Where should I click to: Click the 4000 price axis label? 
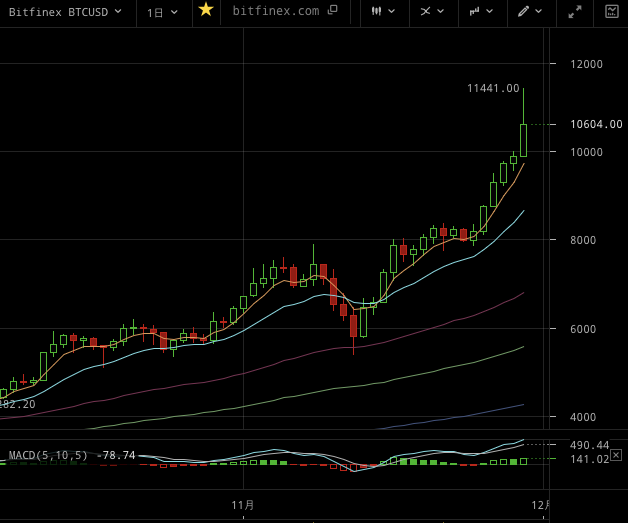tap(583, 417)
